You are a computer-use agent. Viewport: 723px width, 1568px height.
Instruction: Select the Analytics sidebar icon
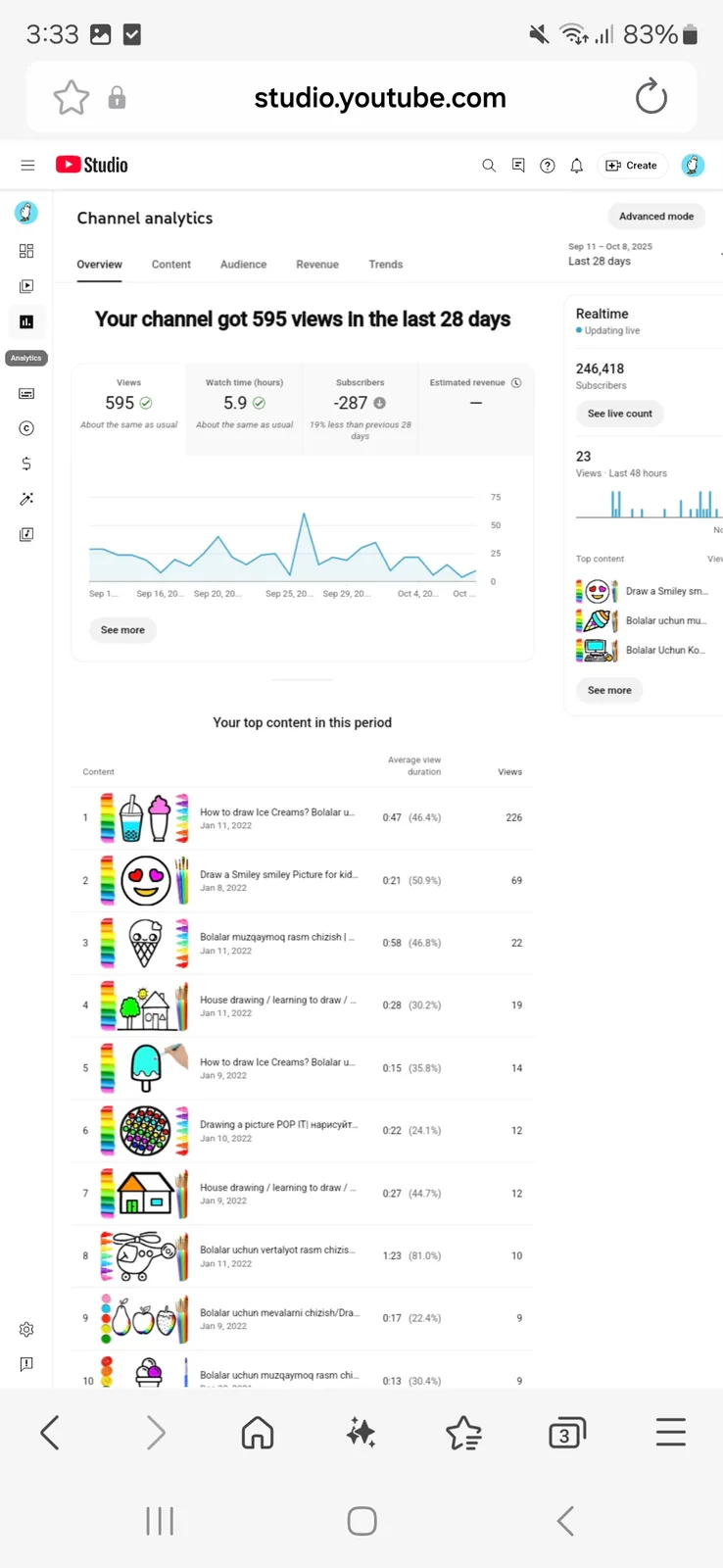point(26,321)
